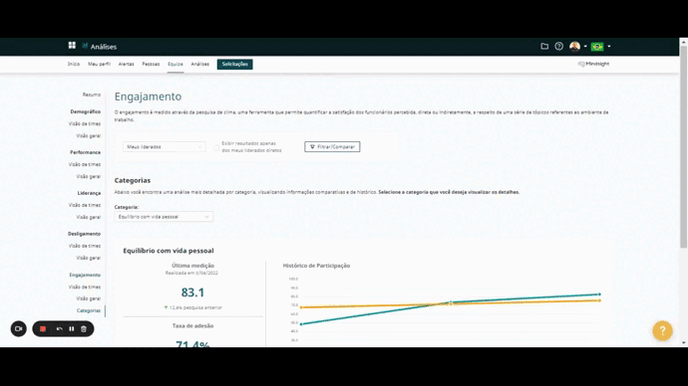Viewport: 688px width, 386px height.
Task: Click the orange line's first data point
Action: click(301, 307)
